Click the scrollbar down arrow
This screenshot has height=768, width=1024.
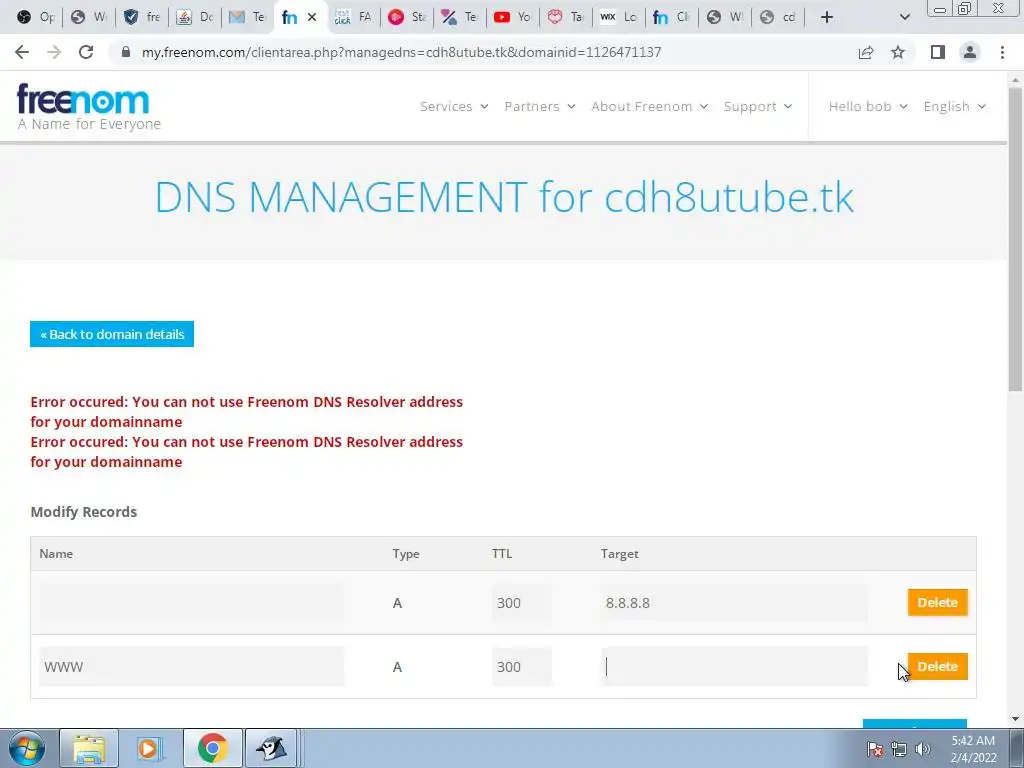[1015, 719]
